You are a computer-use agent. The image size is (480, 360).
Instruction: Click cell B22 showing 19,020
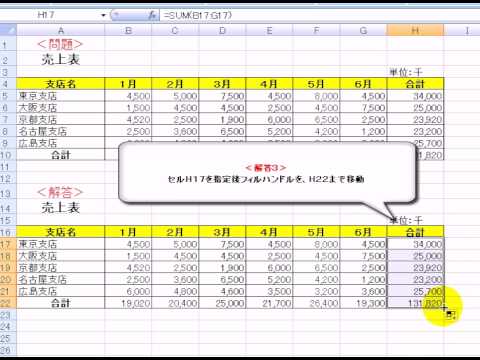click(x=128, y=303)
